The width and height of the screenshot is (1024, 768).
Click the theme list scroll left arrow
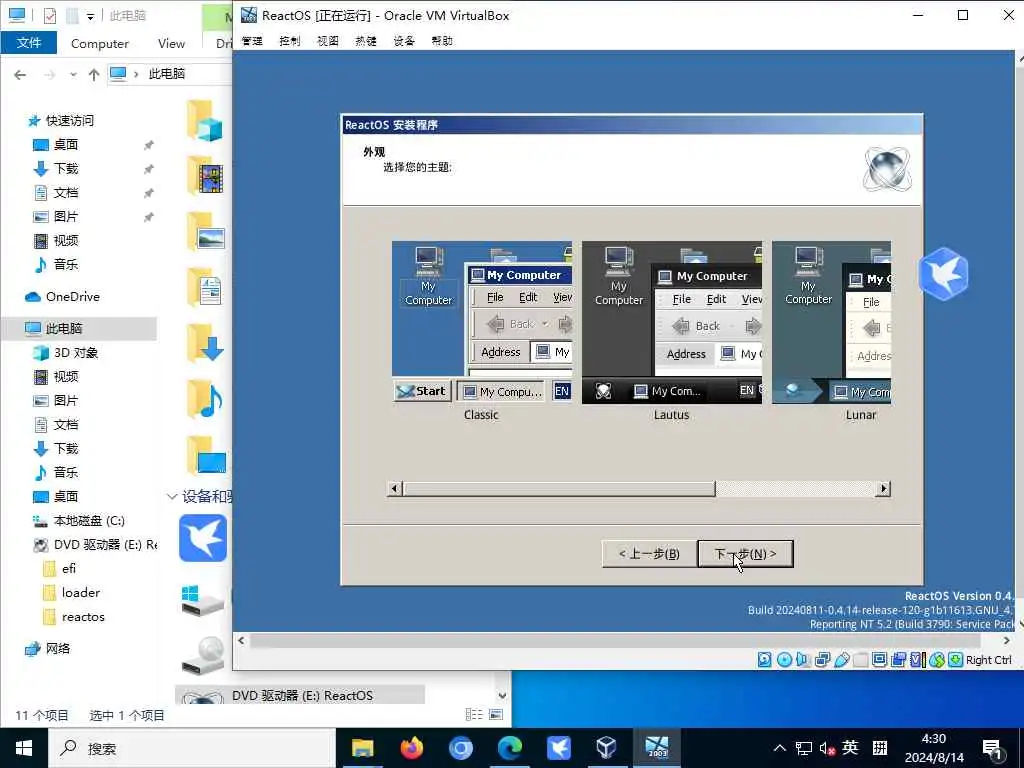(394, 489)
